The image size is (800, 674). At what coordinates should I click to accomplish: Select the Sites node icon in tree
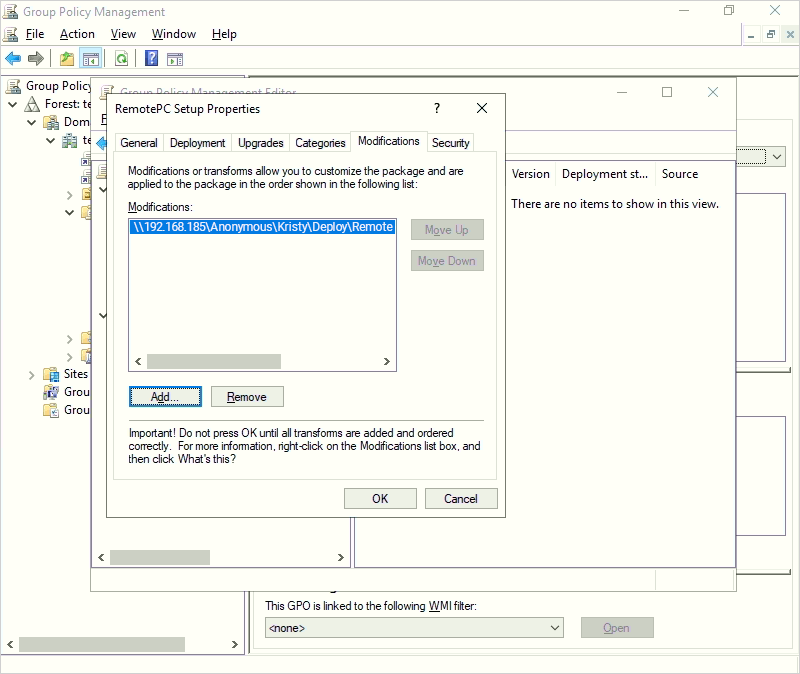[51, 374]
